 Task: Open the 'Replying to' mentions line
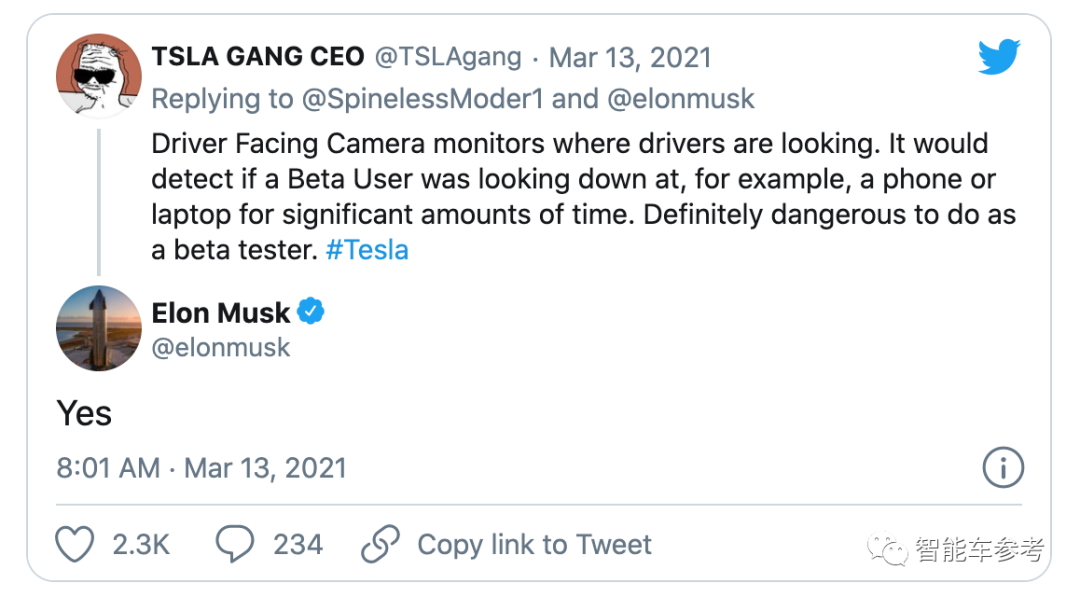click(453, 99)
